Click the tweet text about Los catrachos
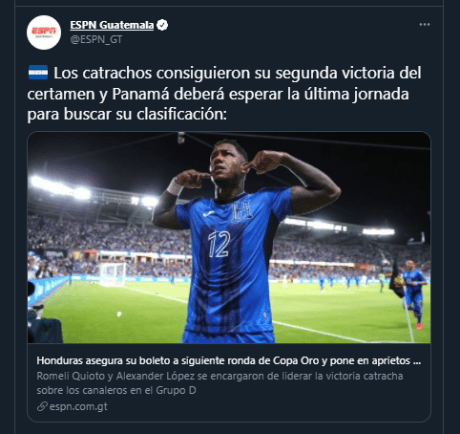Screen dimensions: 460x434 pyautogui.click(x=224, y=94)
